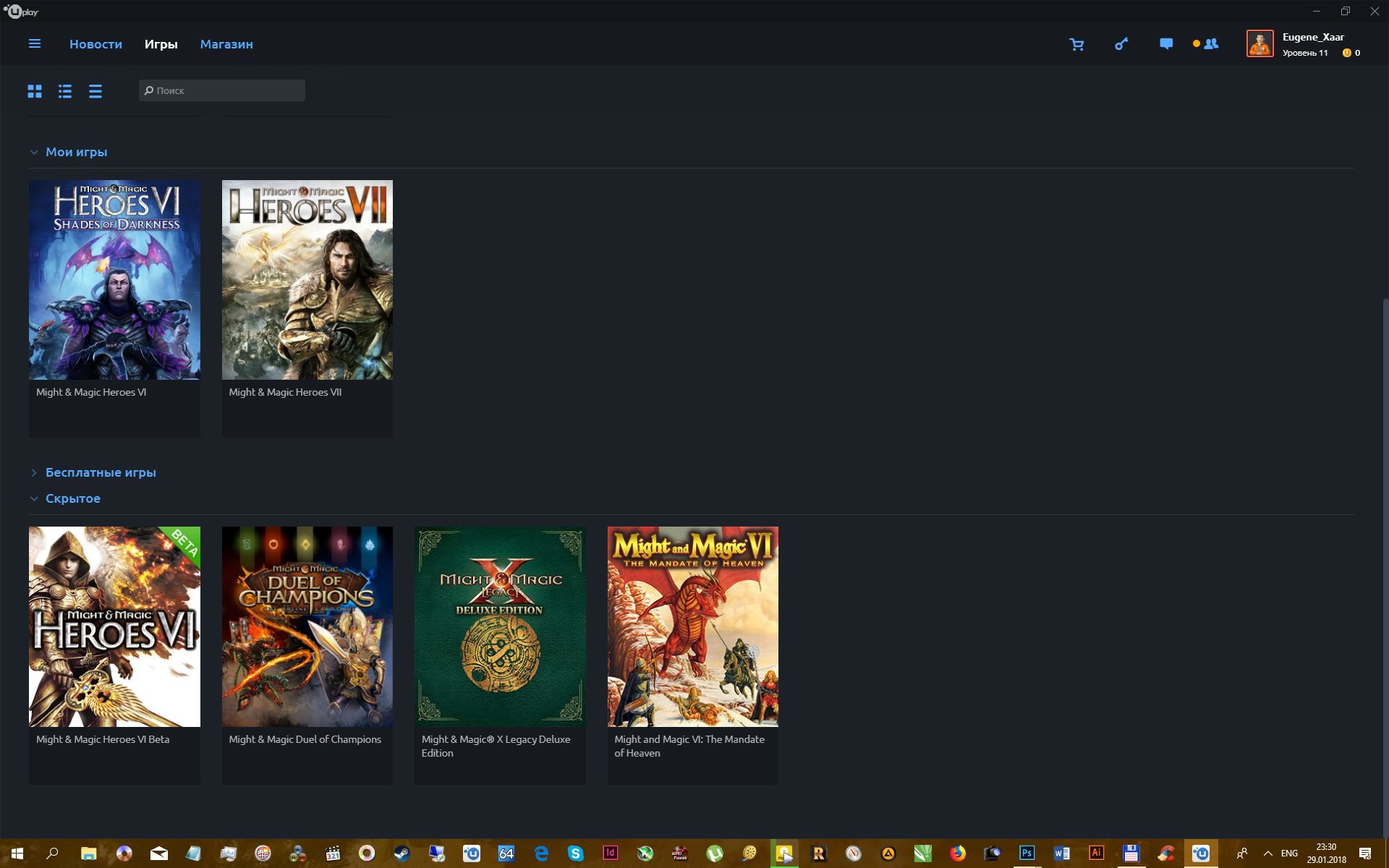This screenshot has width=1389, height=868.
Task: Open the friends list icon
Action: point(1211,44)
